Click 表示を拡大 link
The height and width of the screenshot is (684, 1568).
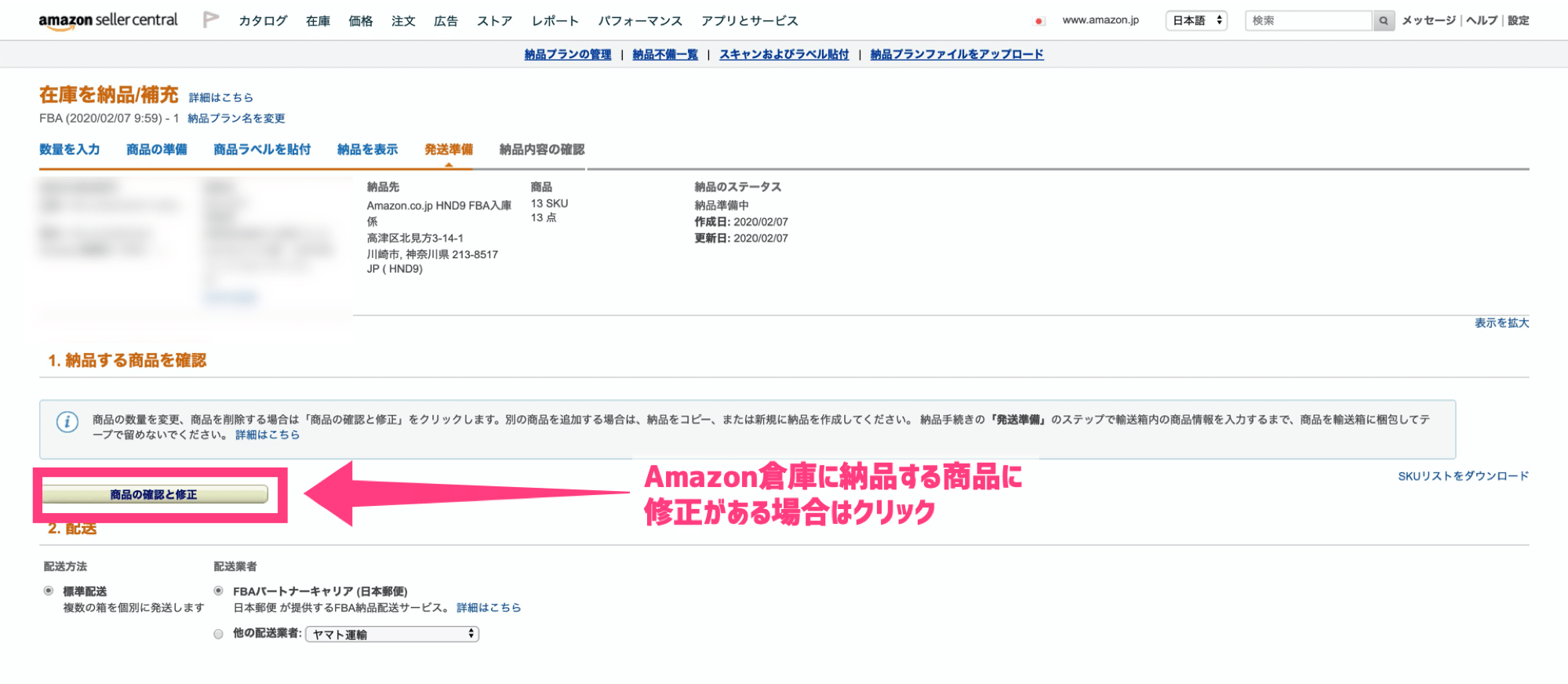(x=1501, y=323)
